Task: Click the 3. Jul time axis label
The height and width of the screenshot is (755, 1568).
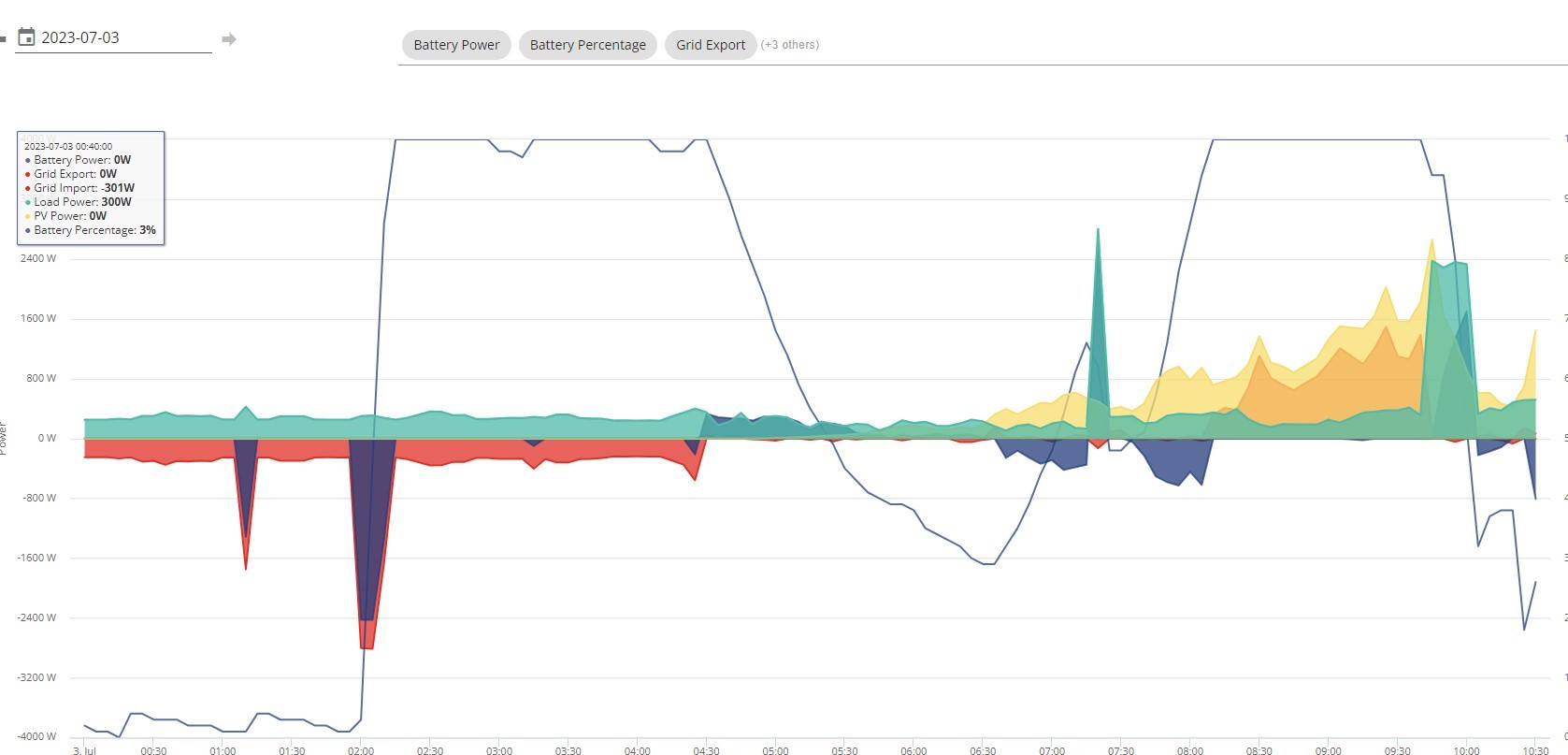Action: (84, 750)
